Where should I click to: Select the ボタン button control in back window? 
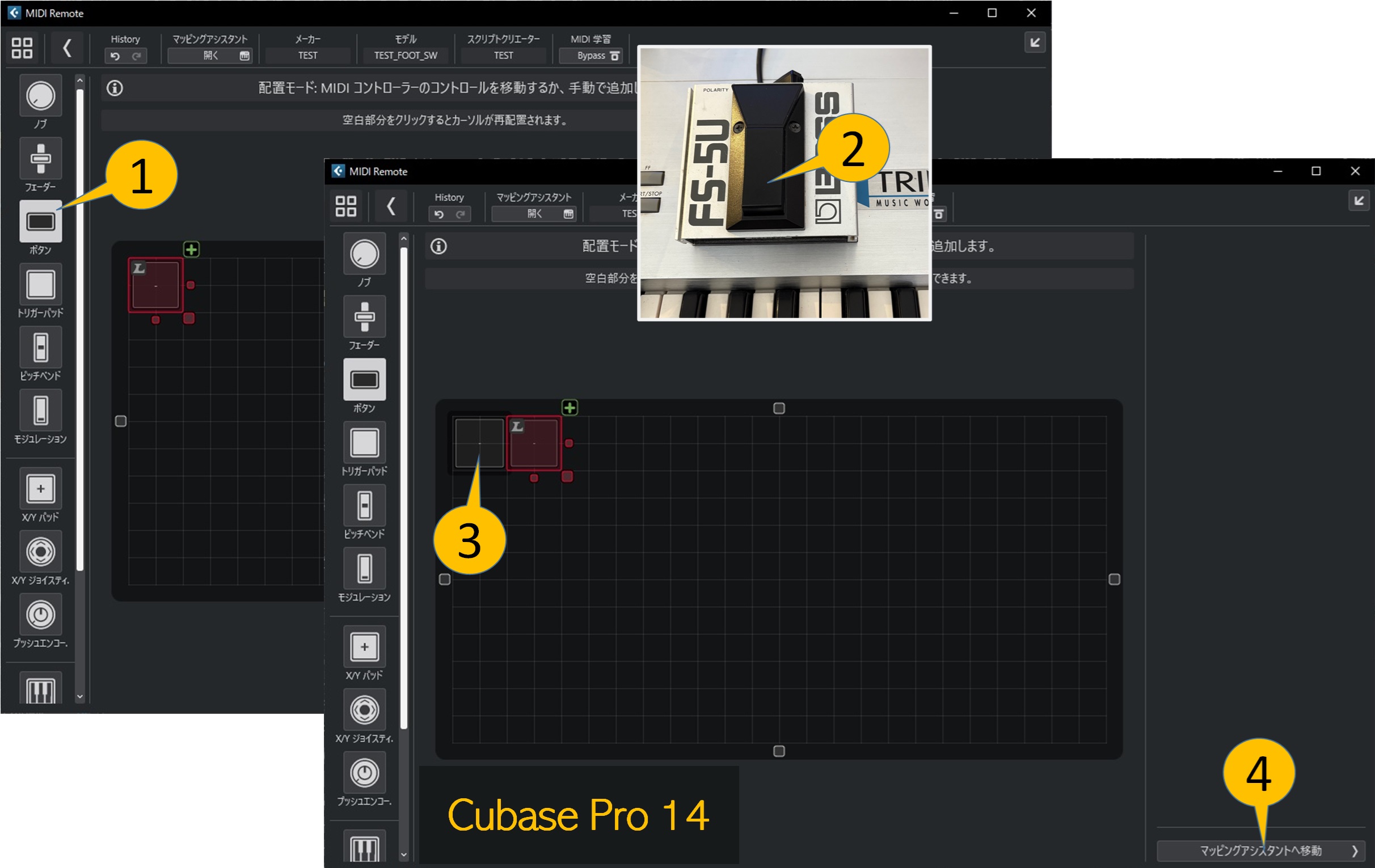40,222
